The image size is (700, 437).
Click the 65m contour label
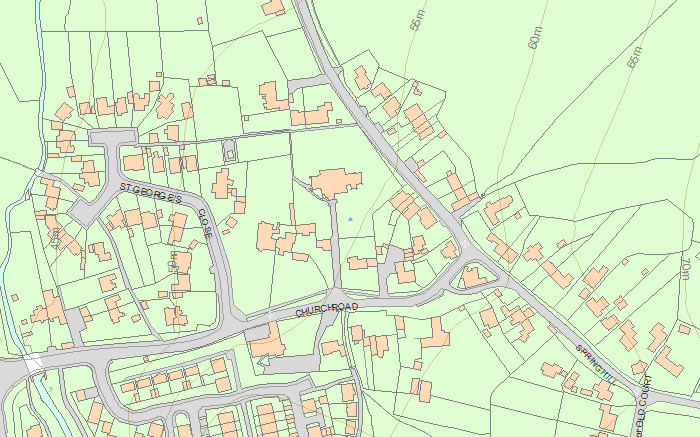pyautogui.click(x=634, y=57)
